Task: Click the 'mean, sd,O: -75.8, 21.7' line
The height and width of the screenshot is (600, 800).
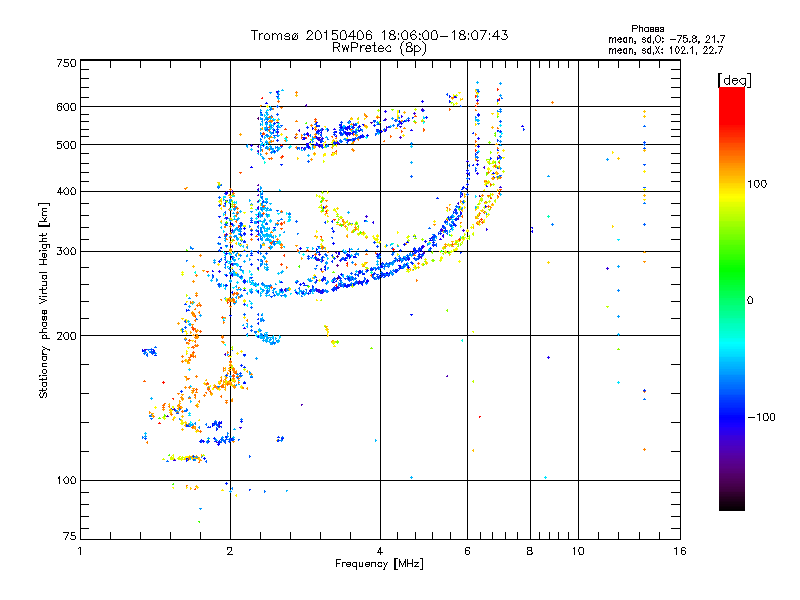Action: tap(666, 39)
